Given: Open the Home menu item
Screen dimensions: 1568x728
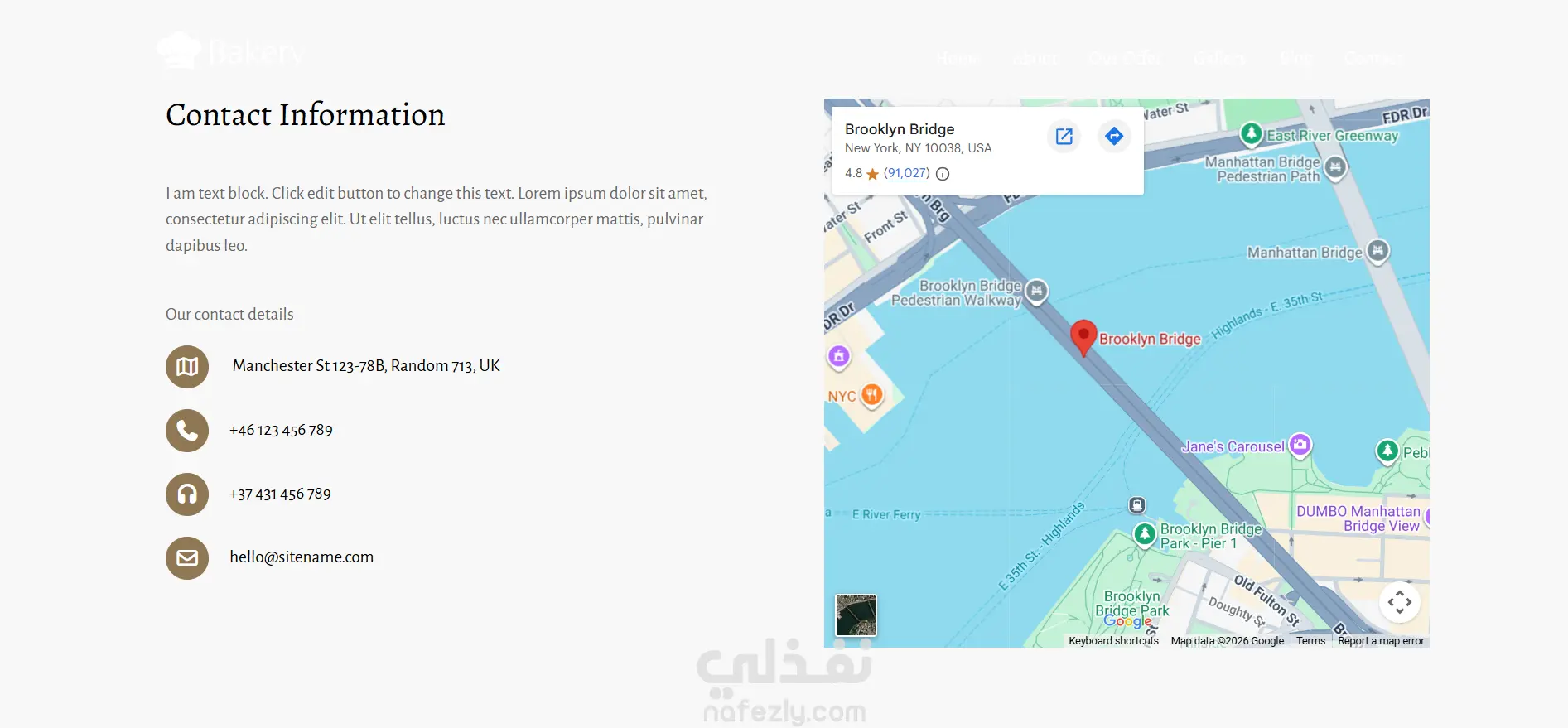Looking at the screenshot, I should click(x=958, y=58).
